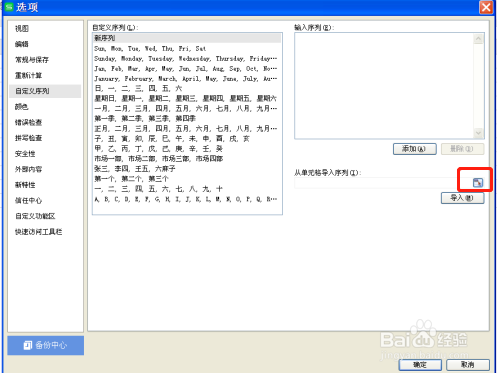Select the '星期日, 星期一' sequence
The image size is (497, 373).
tap(187, 99)
